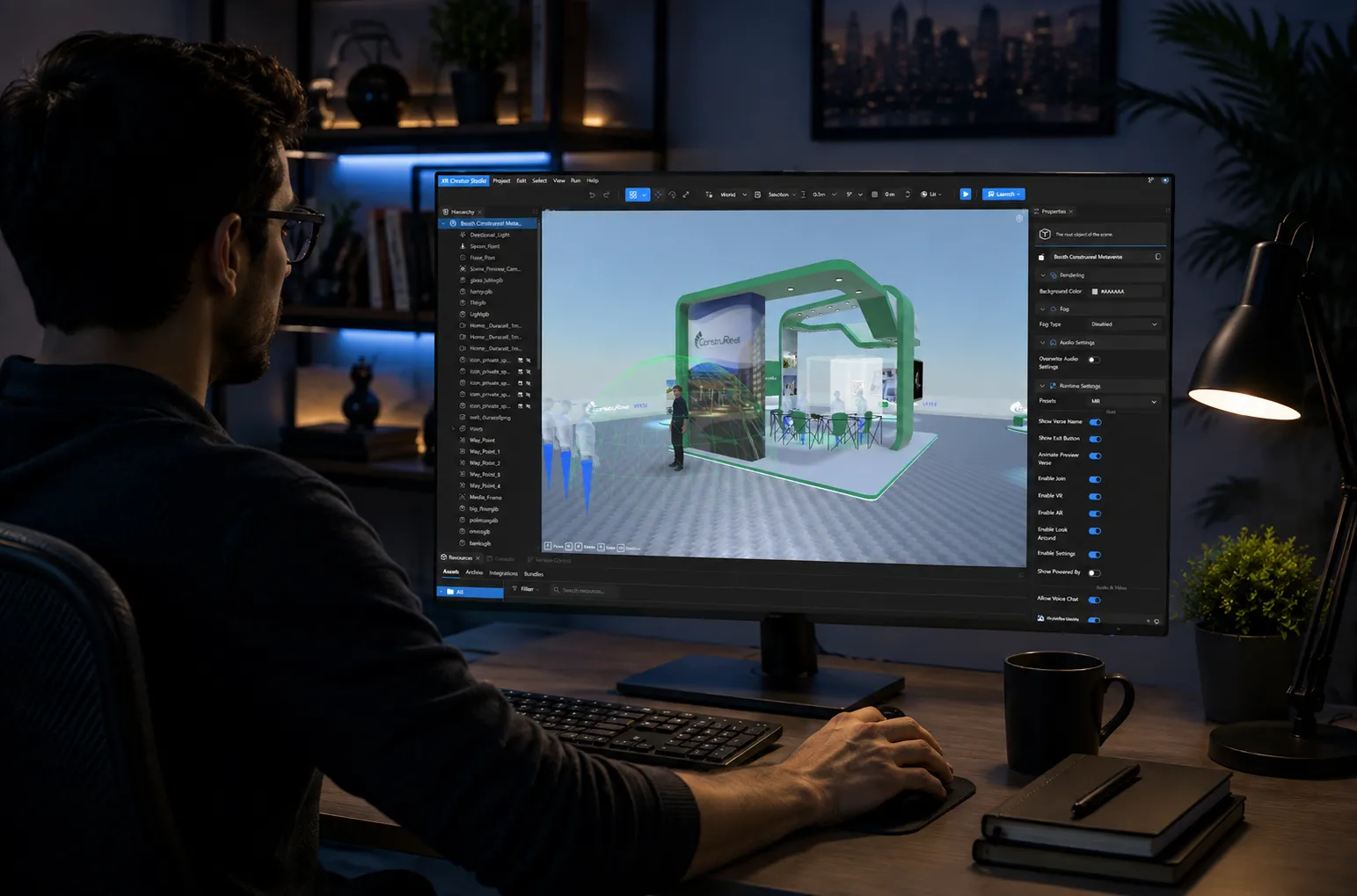The width and height of the screenshot is (1357, 896).
Task: Toggle Show Exit Button switch
Action: coord(1095,439)
